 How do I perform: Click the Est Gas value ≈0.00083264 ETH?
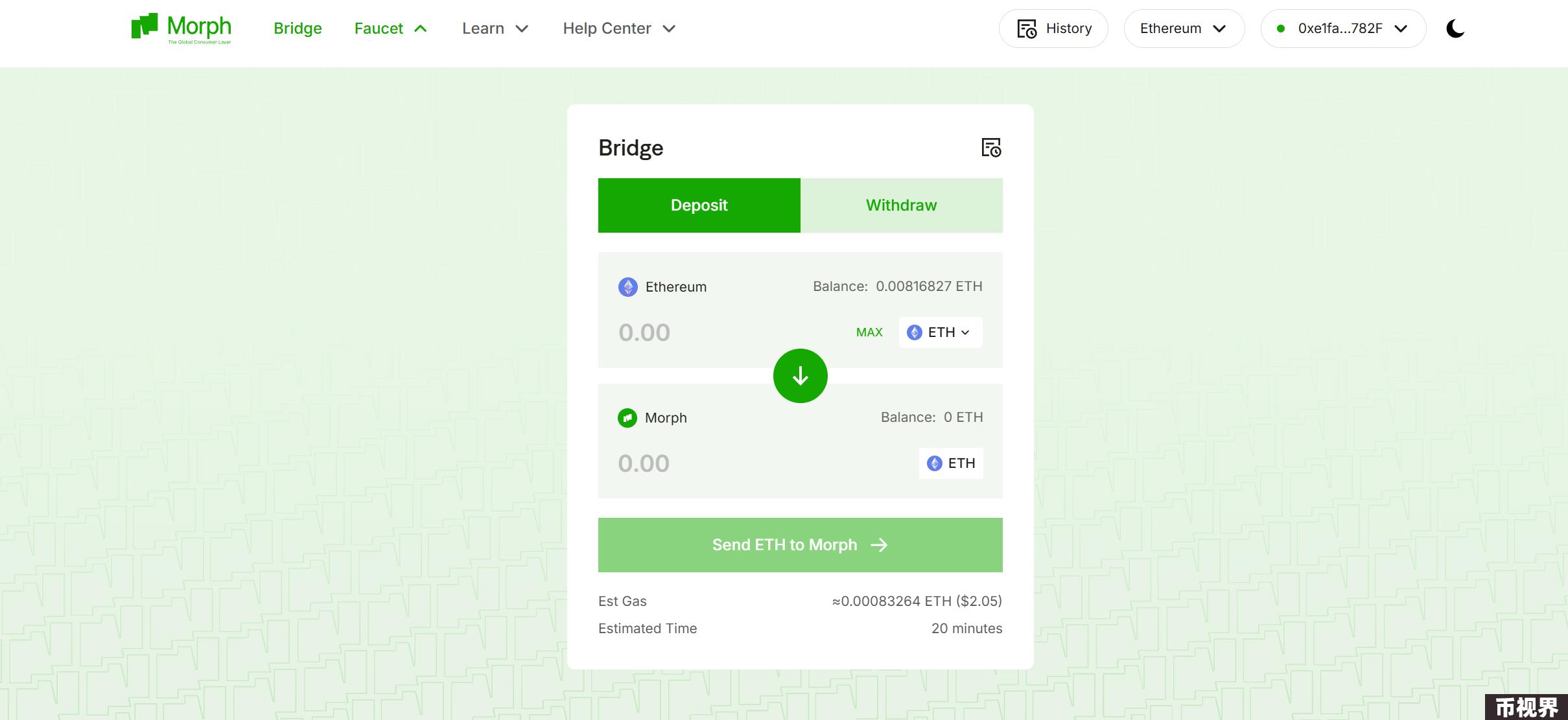click(x=917, y=601)
